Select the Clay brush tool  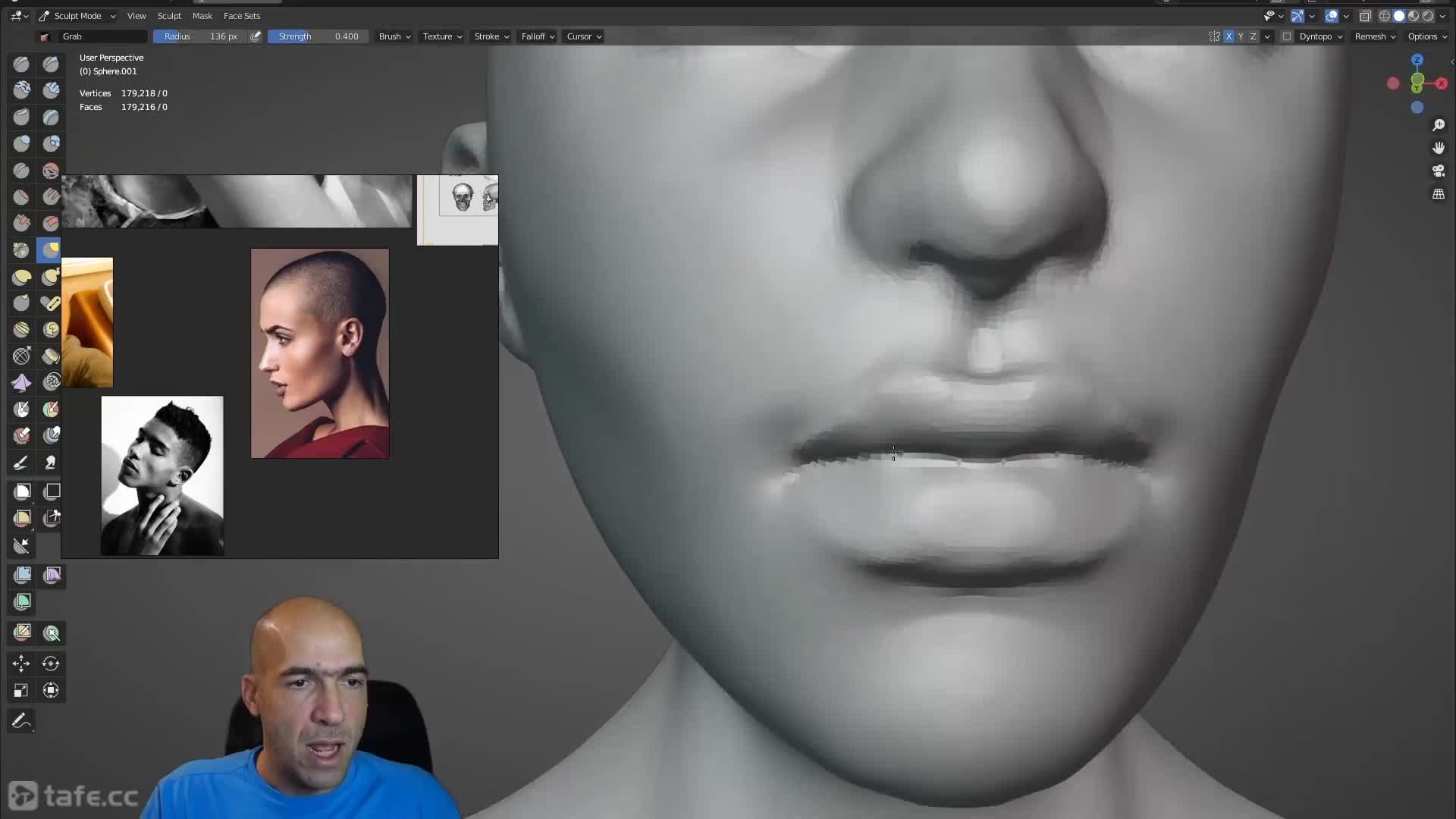point(21,91)
